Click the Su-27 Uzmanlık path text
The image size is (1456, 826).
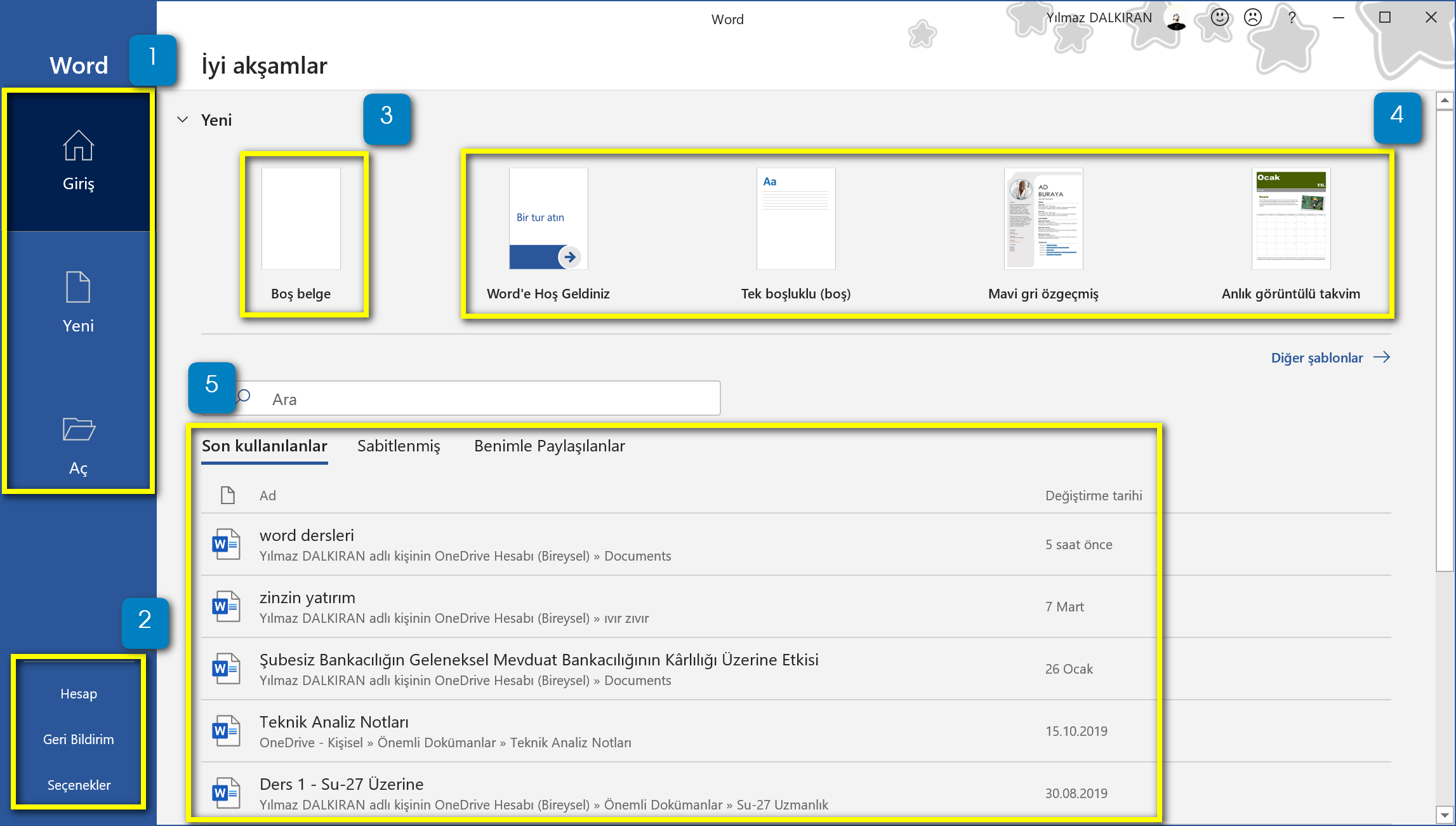[x=783, y=805]
